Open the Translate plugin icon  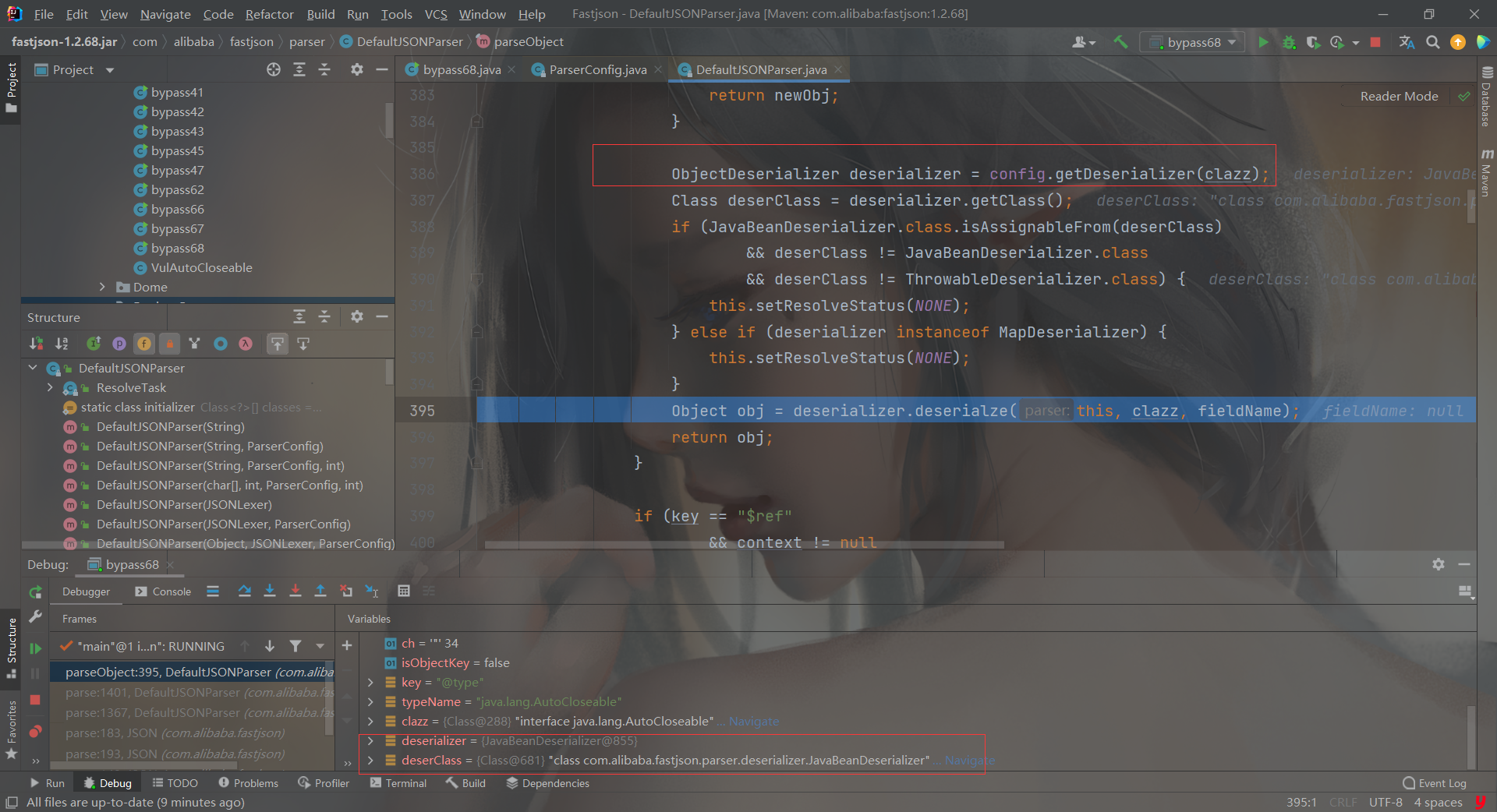1407,42
